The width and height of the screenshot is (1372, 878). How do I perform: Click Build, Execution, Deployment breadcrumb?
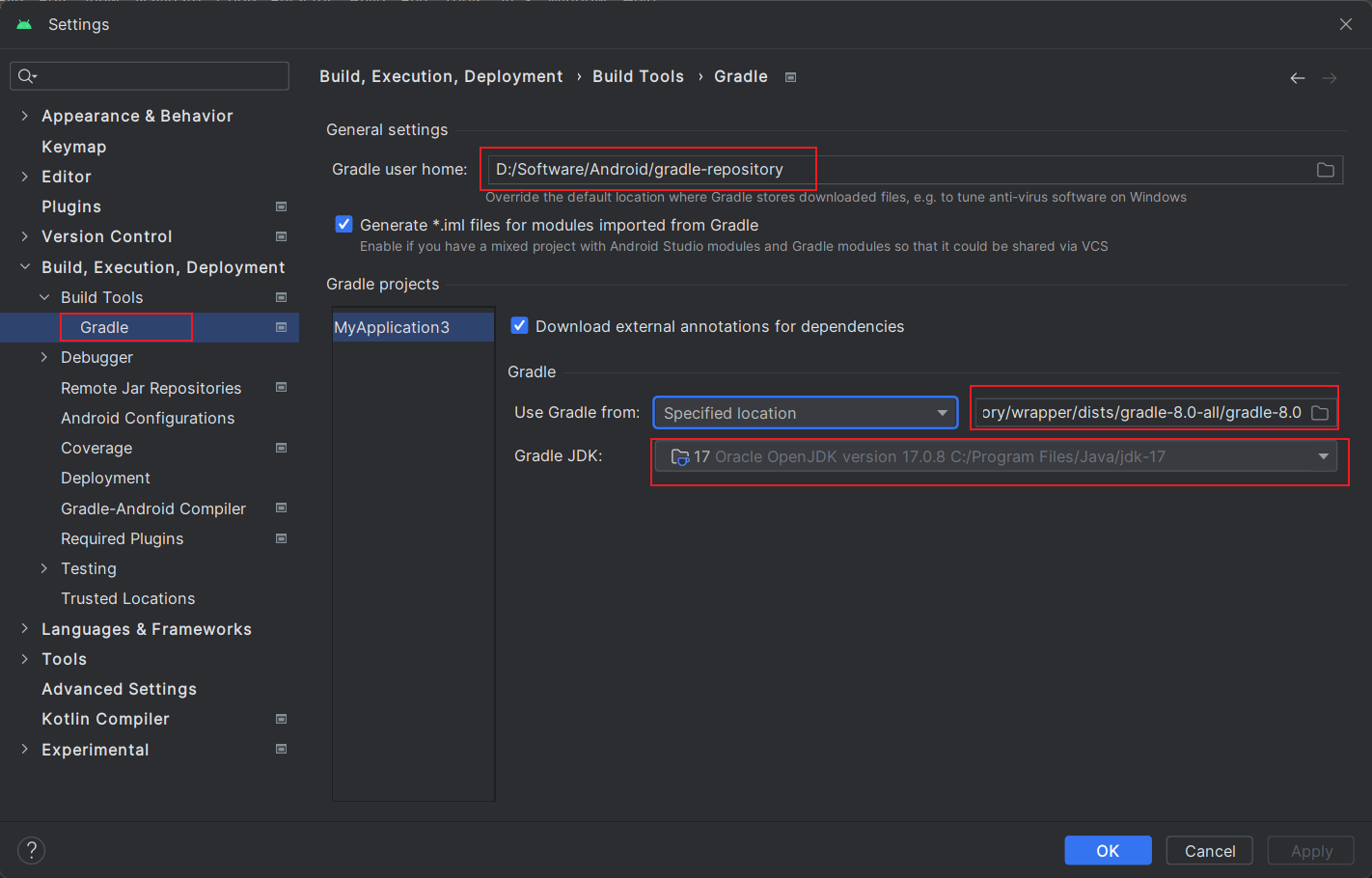(x=441, y=76)
